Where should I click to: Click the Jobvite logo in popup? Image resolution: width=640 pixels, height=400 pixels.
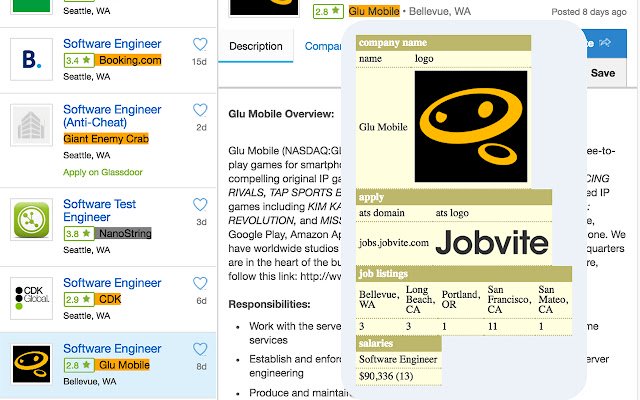click(492, 242)
